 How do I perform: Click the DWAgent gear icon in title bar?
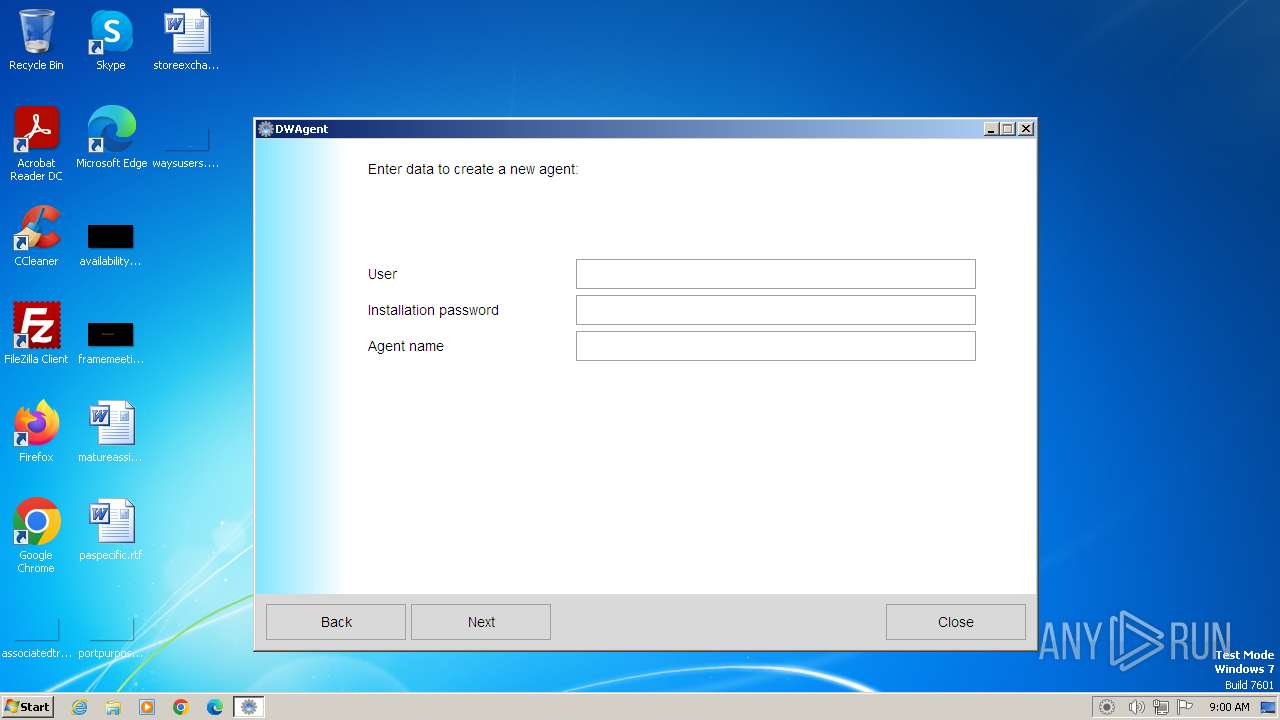click(x=266, y=129)
